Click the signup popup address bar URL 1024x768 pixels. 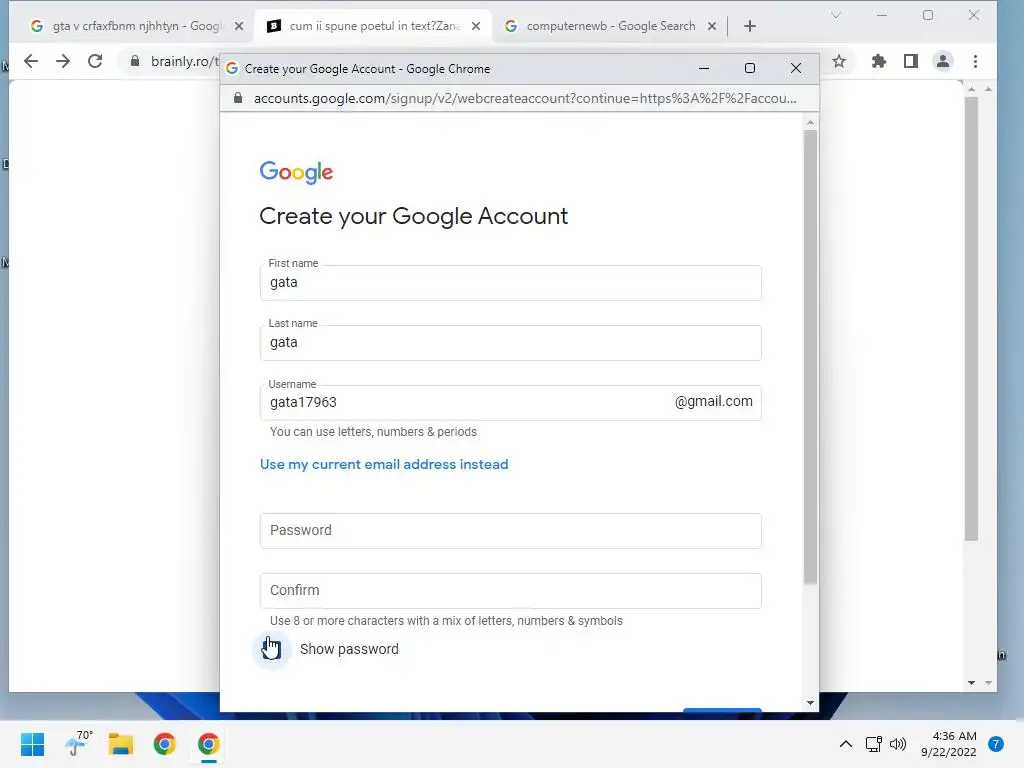(x=525, y=99)
